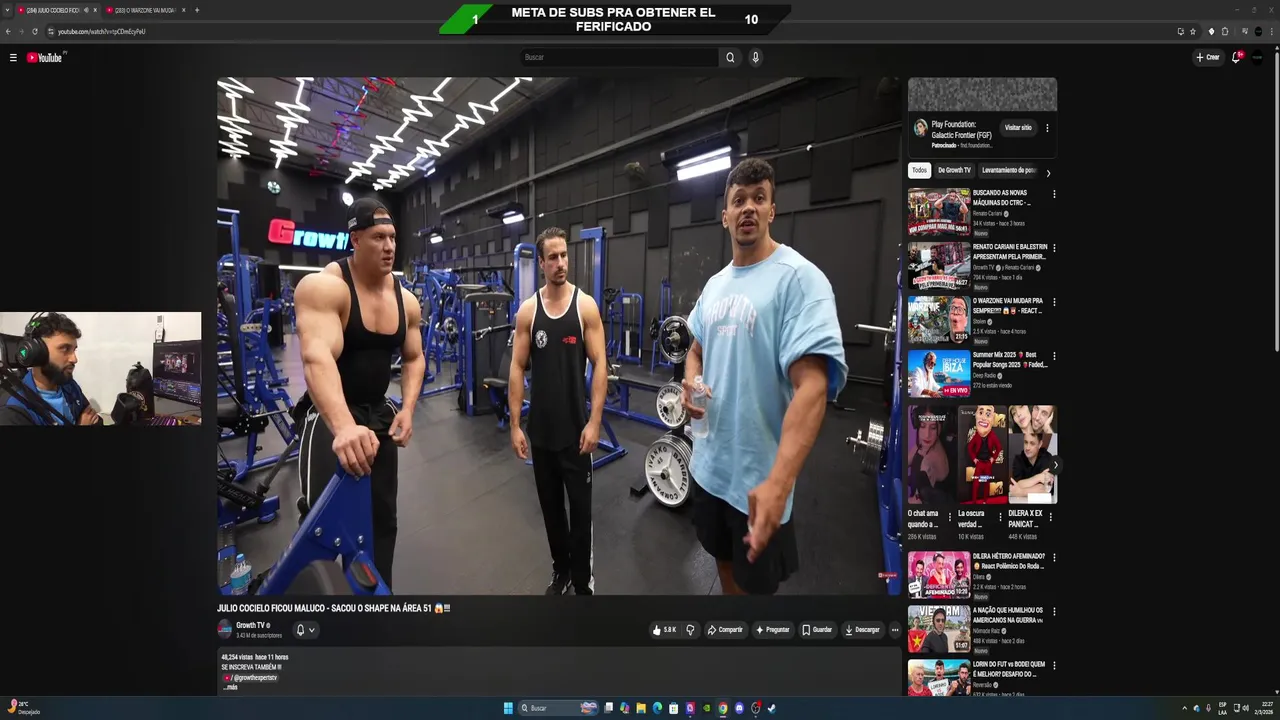Open the DILERA X EX PANICAT short
Image resolution: width=1280 pixels, height=720 pixels.
[x=1032, y=454]
